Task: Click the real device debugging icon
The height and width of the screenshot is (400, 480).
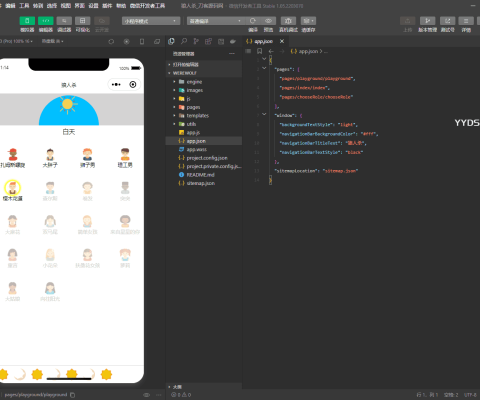Action: (288, 21)
